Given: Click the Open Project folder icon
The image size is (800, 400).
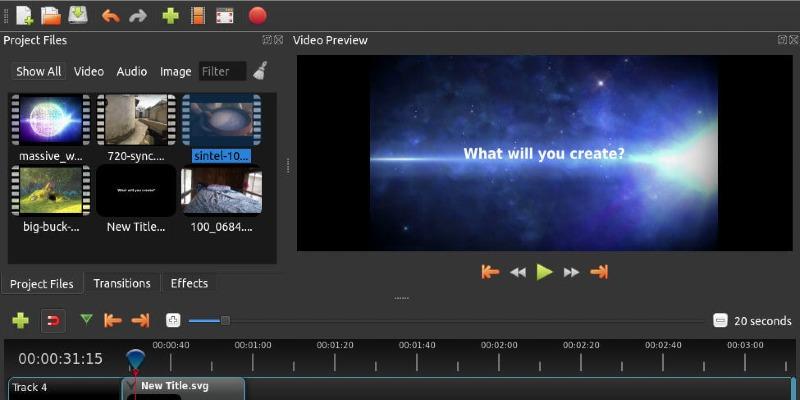Looking at the screenshot, I should [x=51, y=15].
